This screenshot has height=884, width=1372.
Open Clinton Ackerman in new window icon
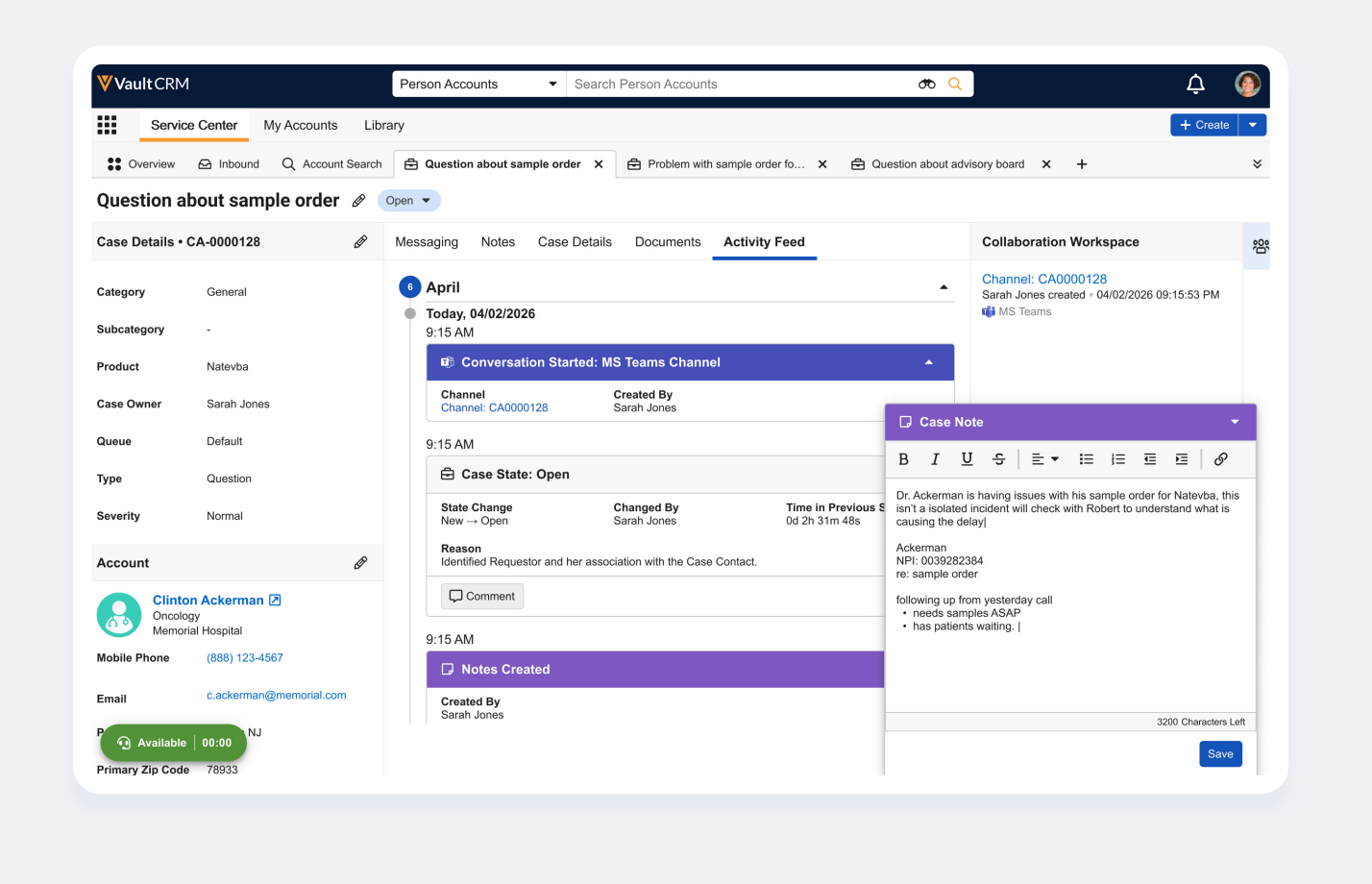tap(275, 601)
